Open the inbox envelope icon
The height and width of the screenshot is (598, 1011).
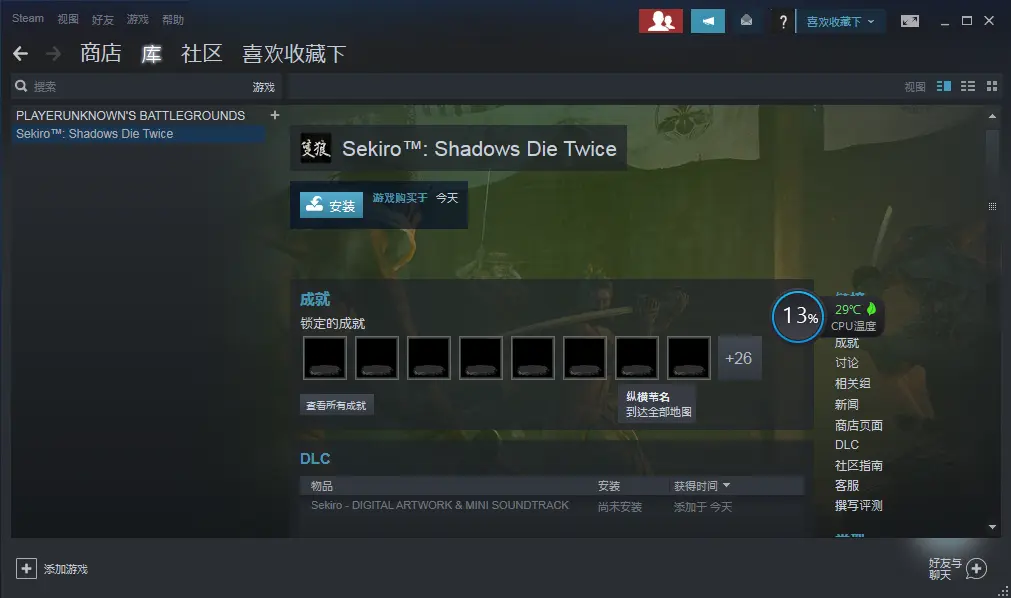pos(746,21)
